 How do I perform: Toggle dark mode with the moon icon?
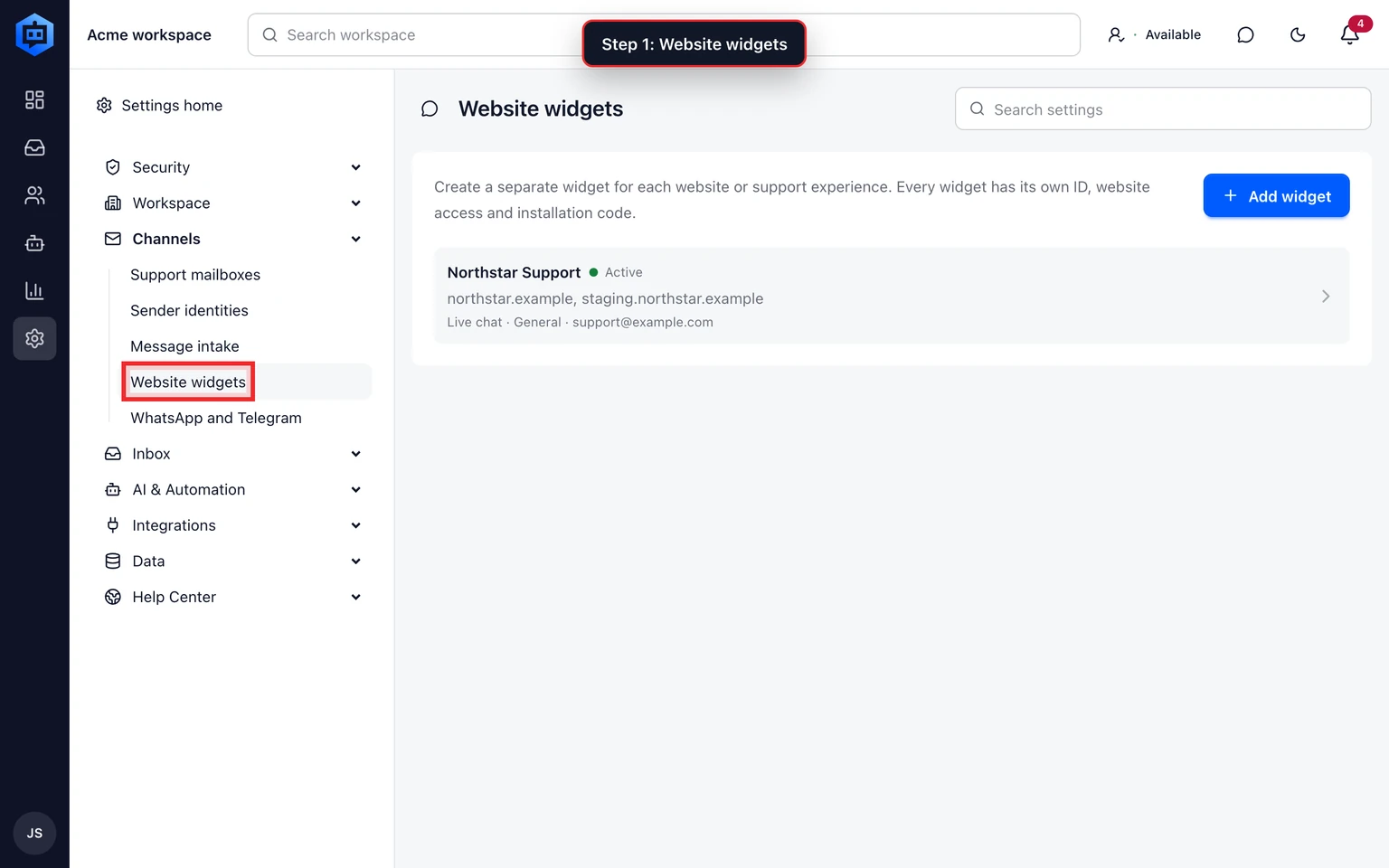pyautogui.click(x=1298, y=34)
